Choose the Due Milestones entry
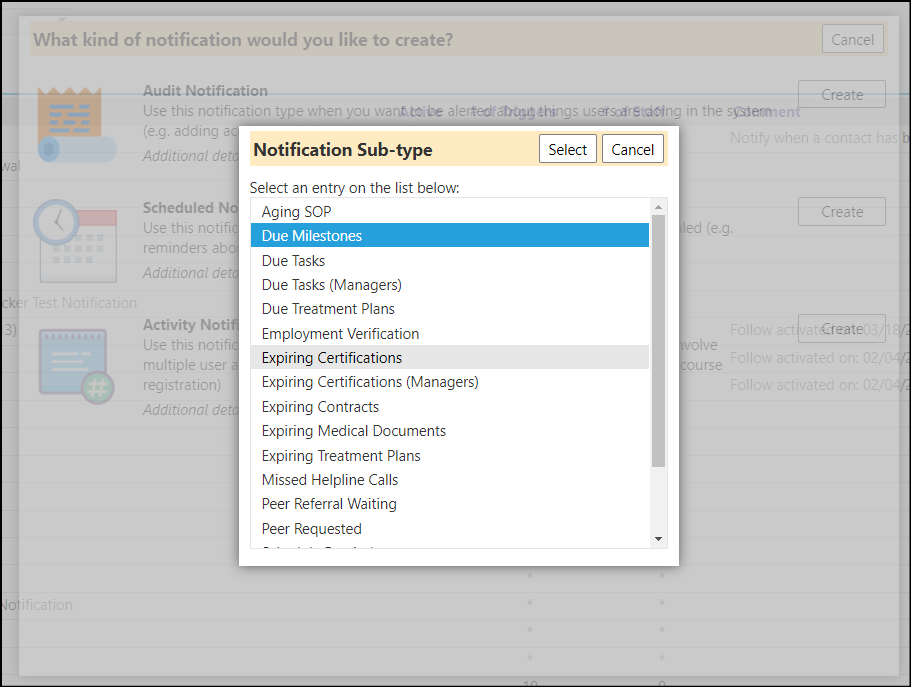911x687 pixels. tap(450, 235)
